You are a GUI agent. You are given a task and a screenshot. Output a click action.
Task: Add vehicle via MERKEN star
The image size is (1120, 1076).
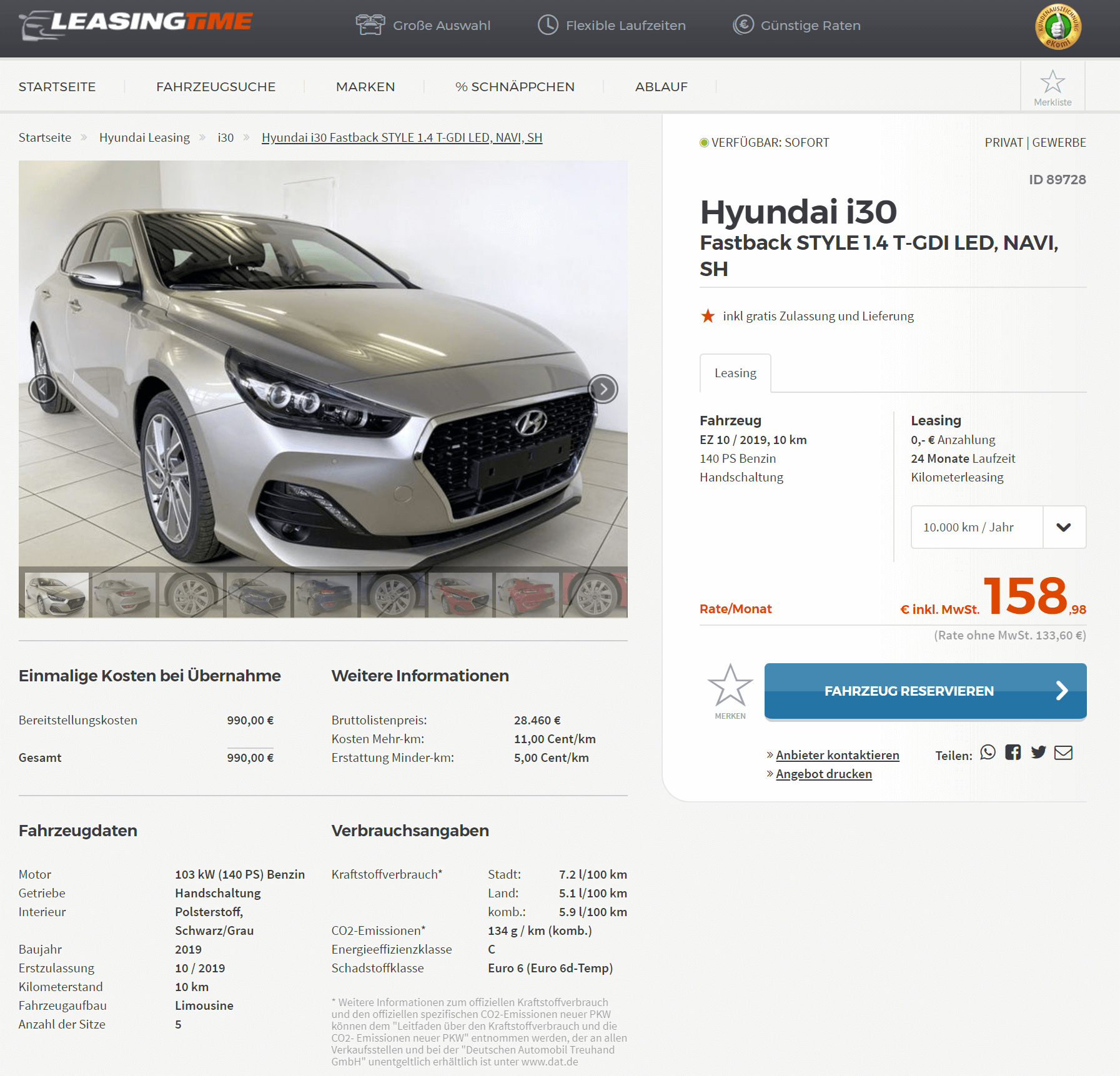[730, 685]
